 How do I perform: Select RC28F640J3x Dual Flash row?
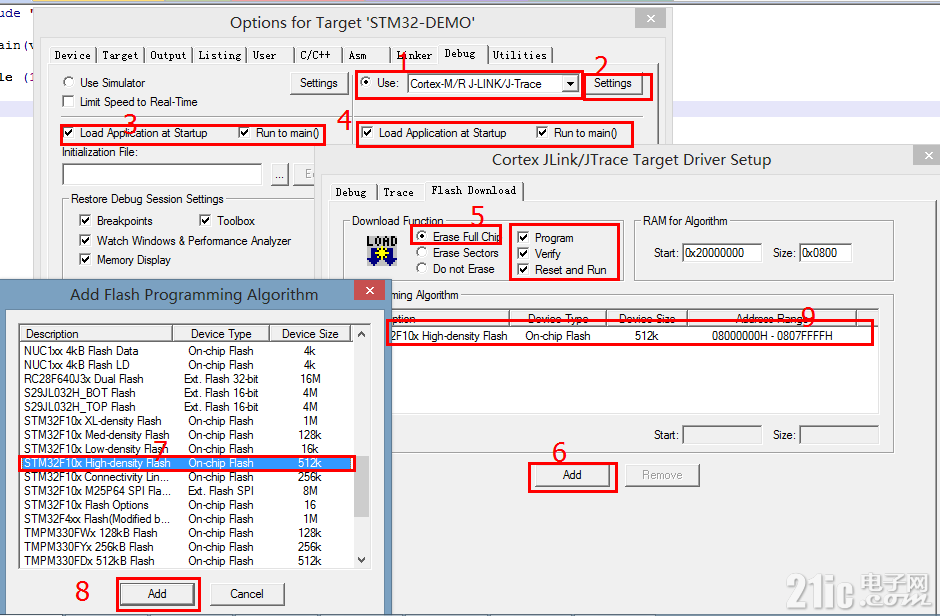coord(186,379)
